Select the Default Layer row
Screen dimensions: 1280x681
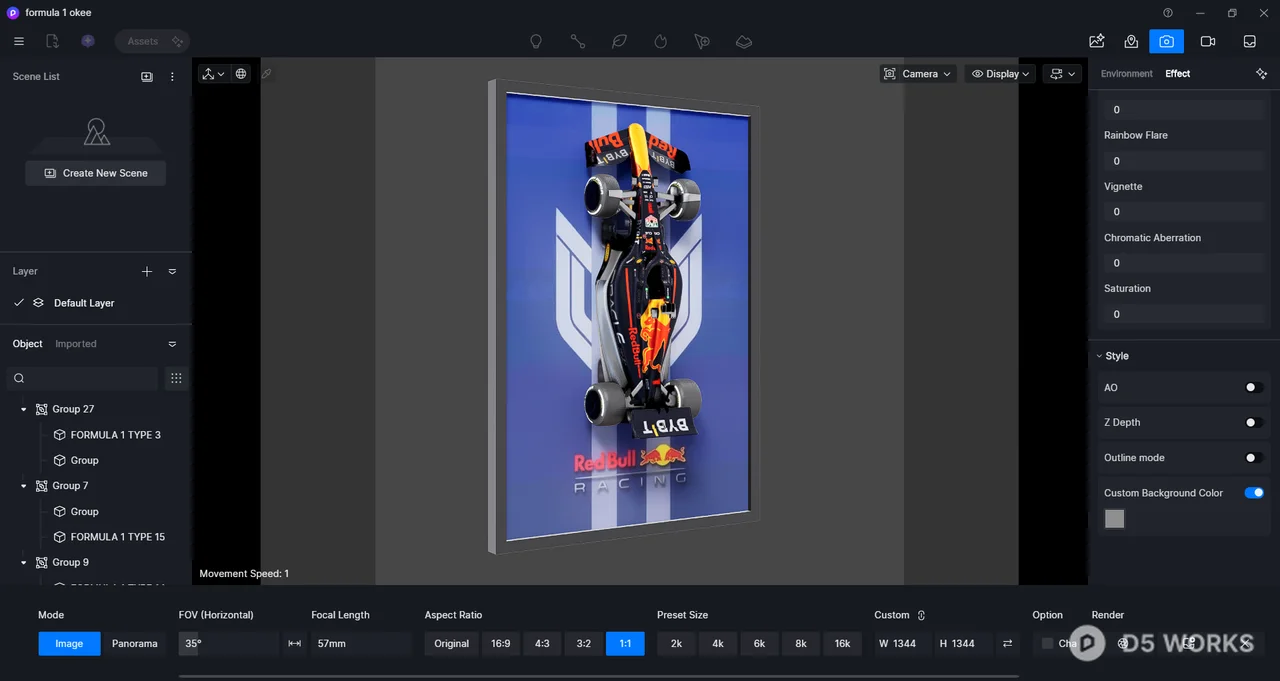tap(95, 303)
